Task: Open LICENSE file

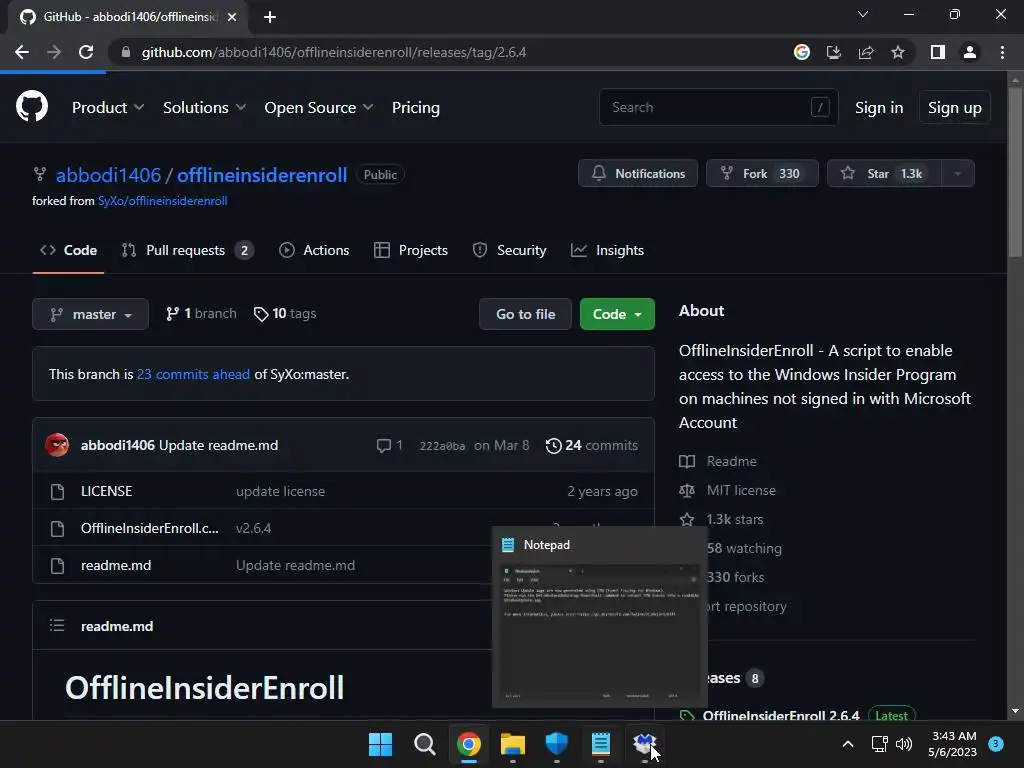Action: tap(106, 491)
